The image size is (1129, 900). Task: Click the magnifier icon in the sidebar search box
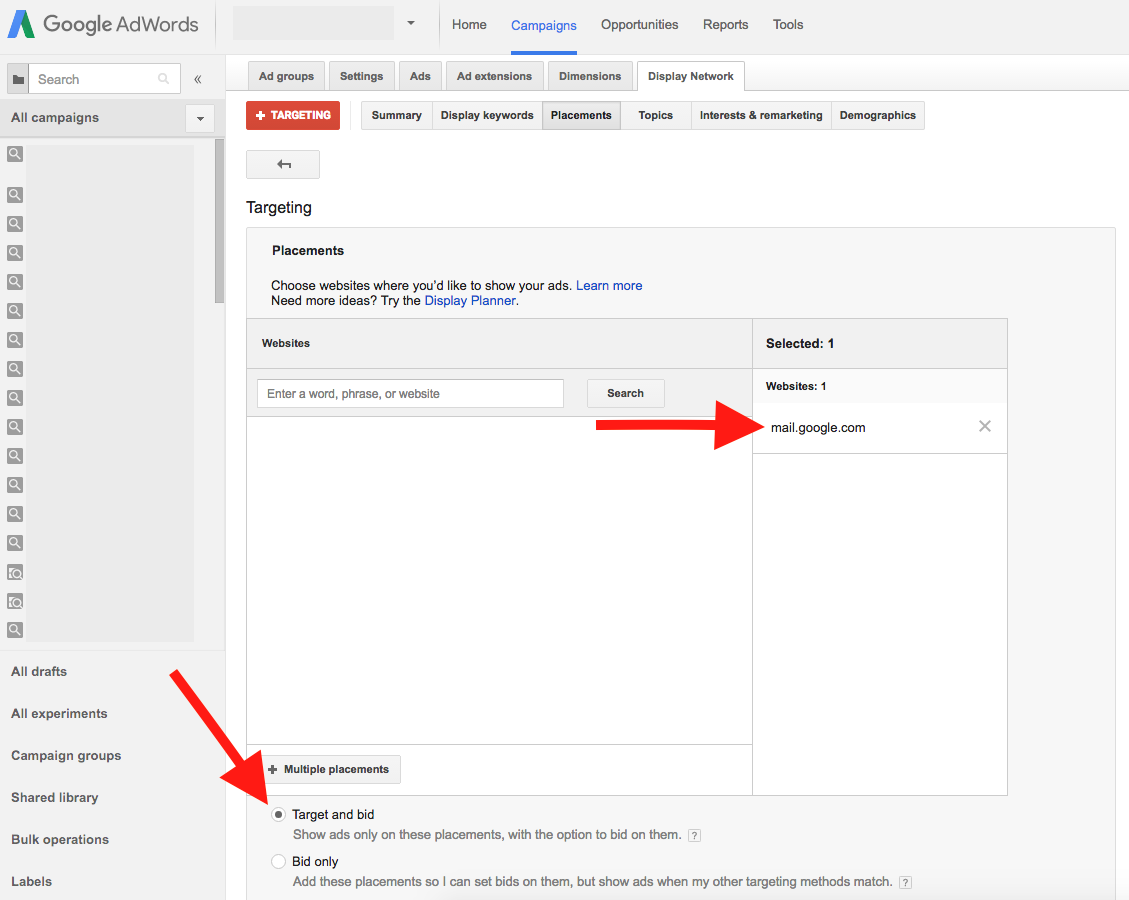[x=162, y=78]
